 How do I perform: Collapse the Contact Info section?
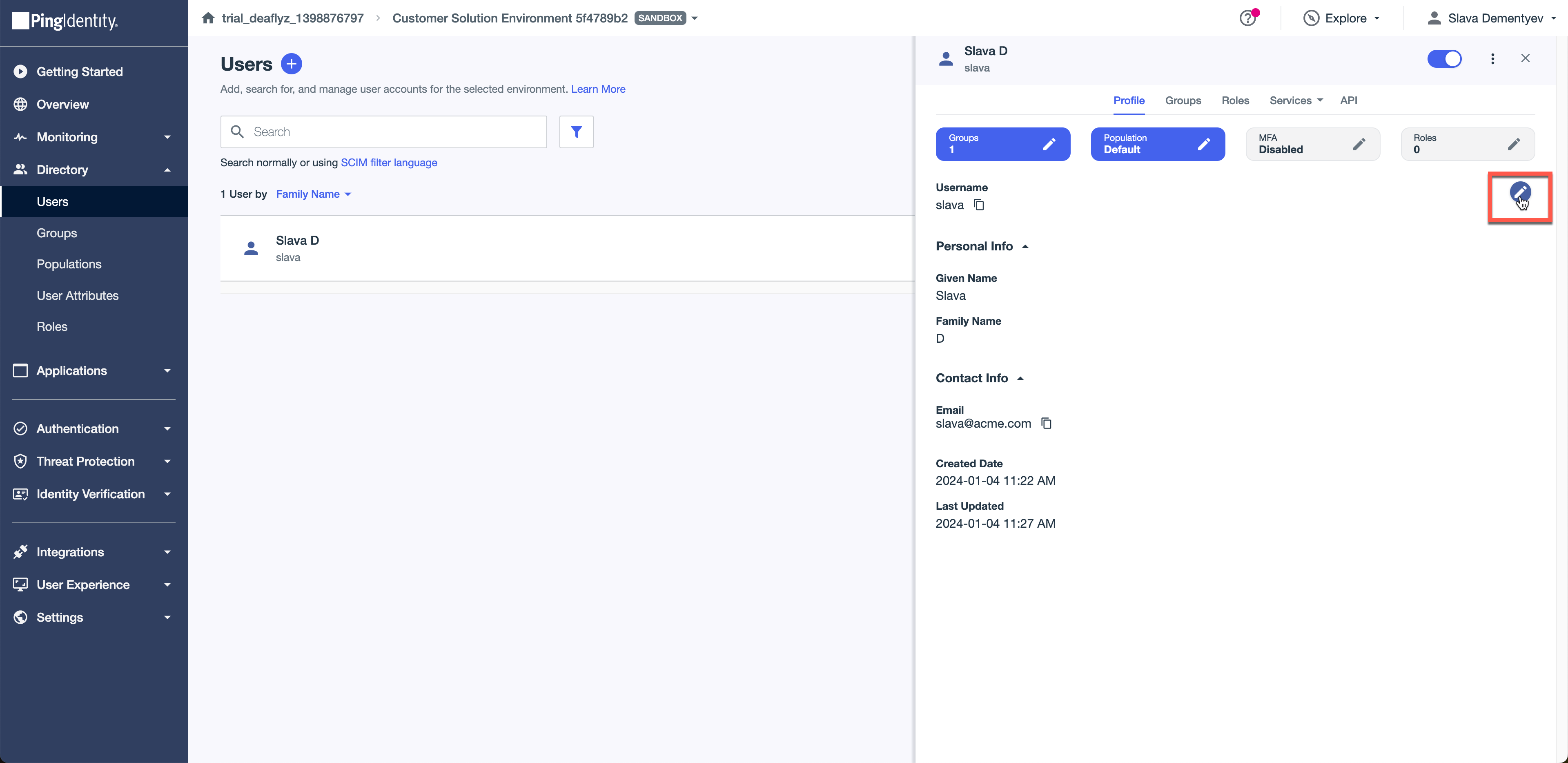point(1020,377)
